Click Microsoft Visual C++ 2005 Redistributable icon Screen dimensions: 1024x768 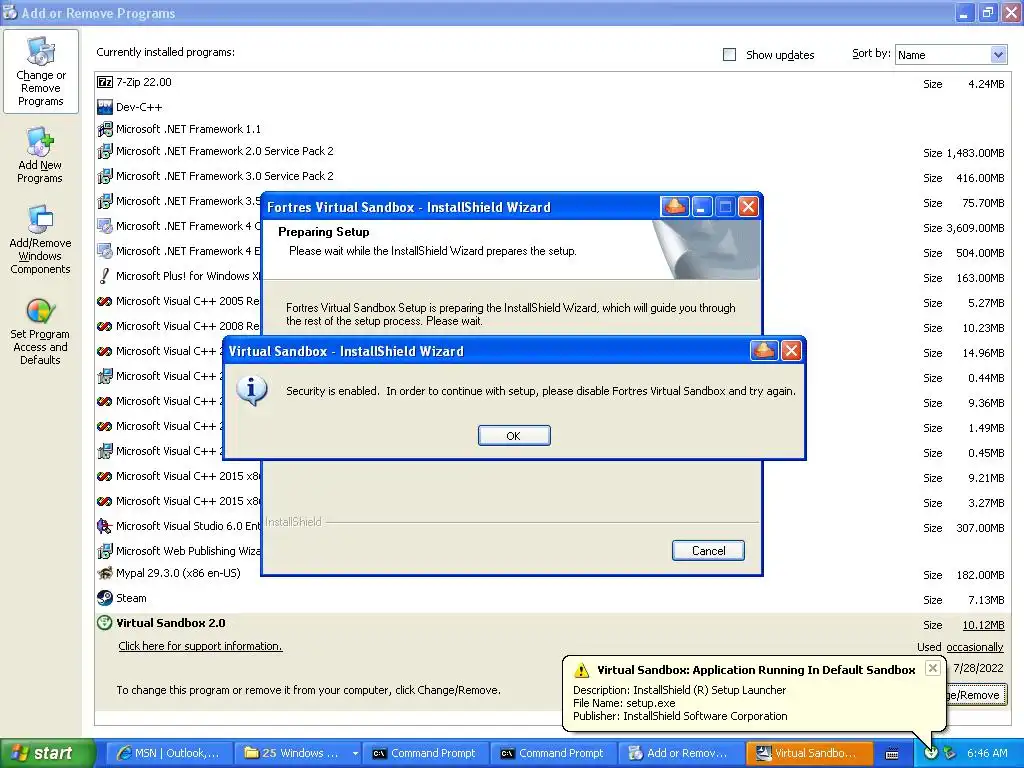pyautogui.click(x=104, y=301)
